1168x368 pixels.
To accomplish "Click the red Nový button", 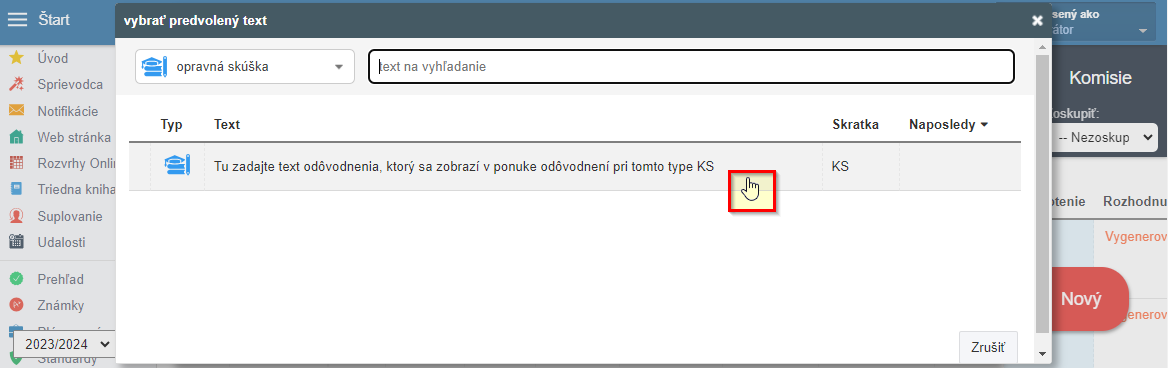I will coord(1081,299).
